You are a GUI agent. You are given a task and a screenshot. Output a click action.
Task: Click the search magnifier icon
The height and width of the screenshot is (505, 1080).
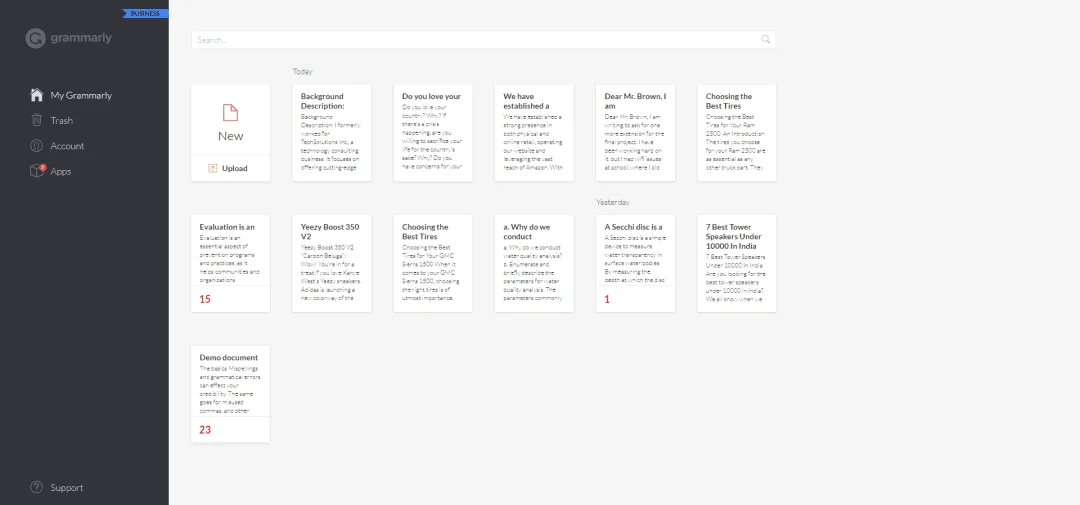tap(765, 39)
